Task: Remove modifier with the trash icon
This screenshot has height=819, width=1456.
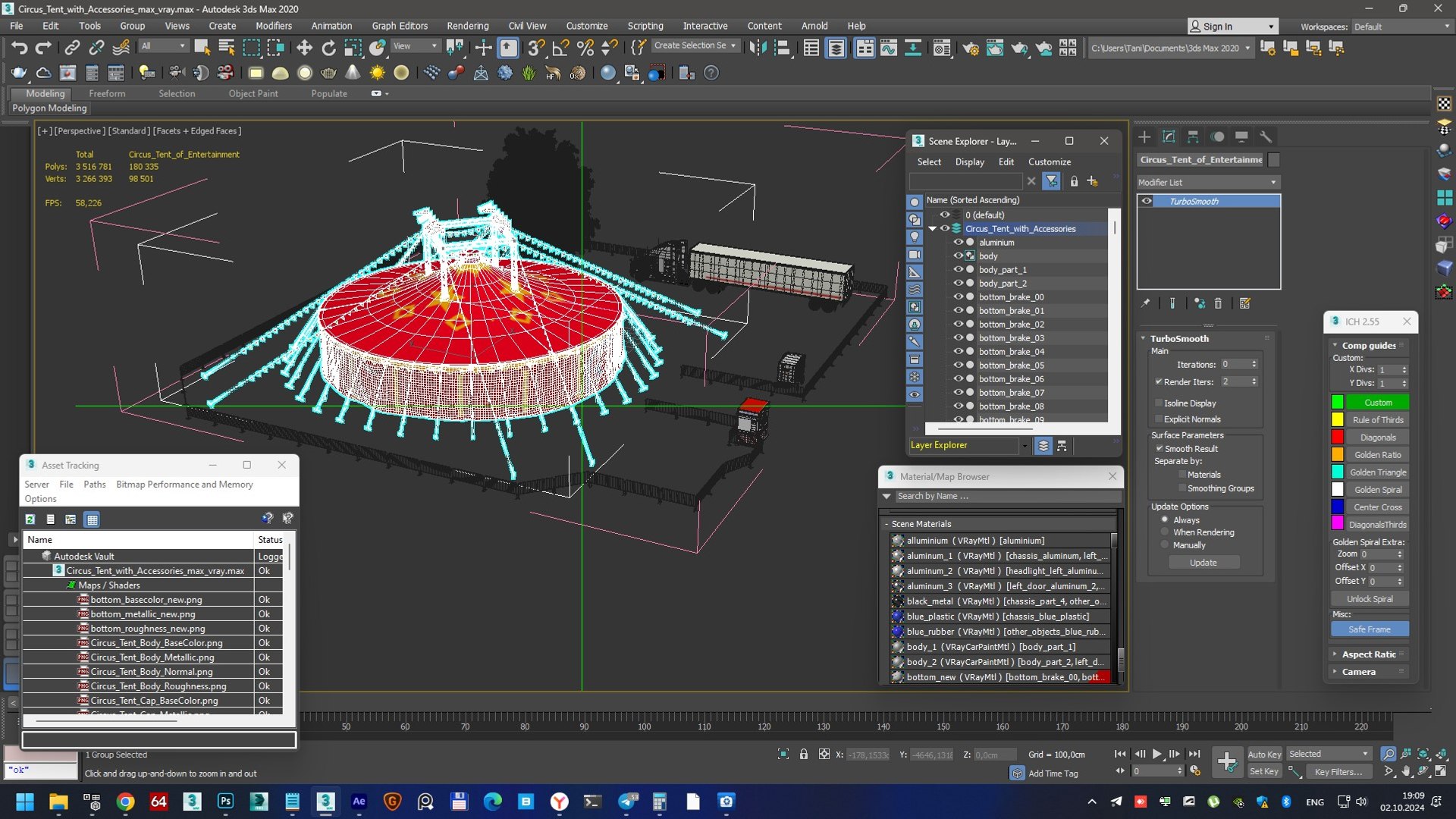Action: [x=1218, y=303]
